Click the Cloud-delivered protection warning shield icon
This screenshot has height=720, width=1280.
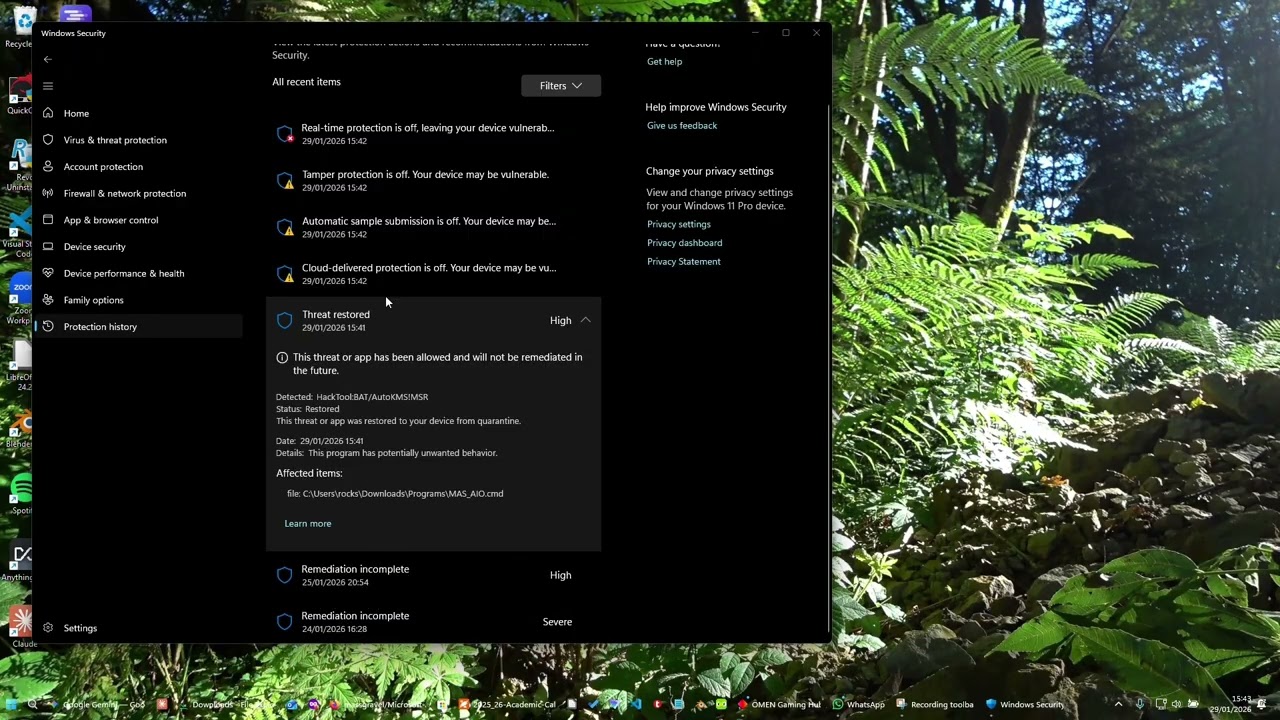coord(285,274)
